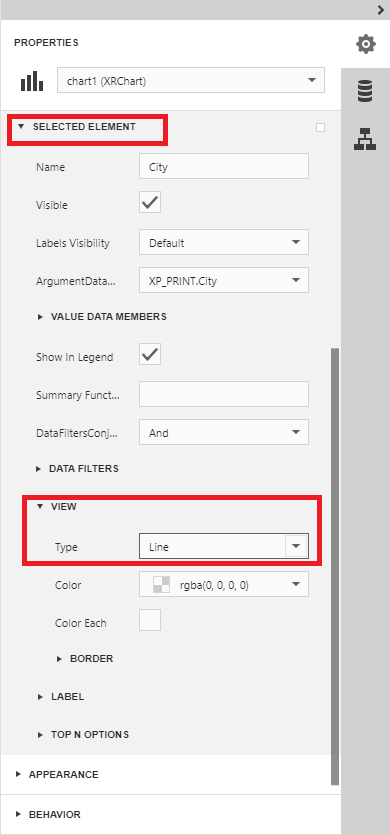Expand the Top N Options group
This screenshot has height=835, width=390.
(x=83, y=734)
